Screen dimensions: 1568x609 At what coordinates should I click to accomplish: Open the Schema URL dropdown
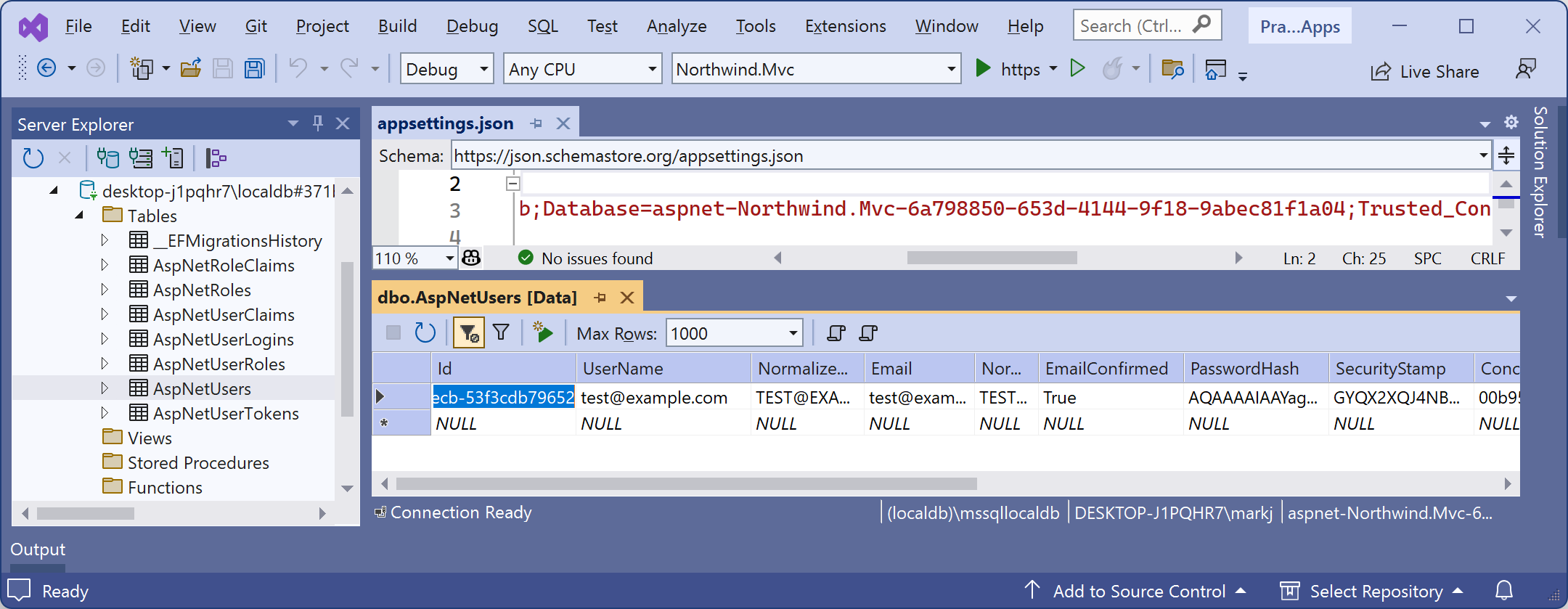pos(1483,155)
